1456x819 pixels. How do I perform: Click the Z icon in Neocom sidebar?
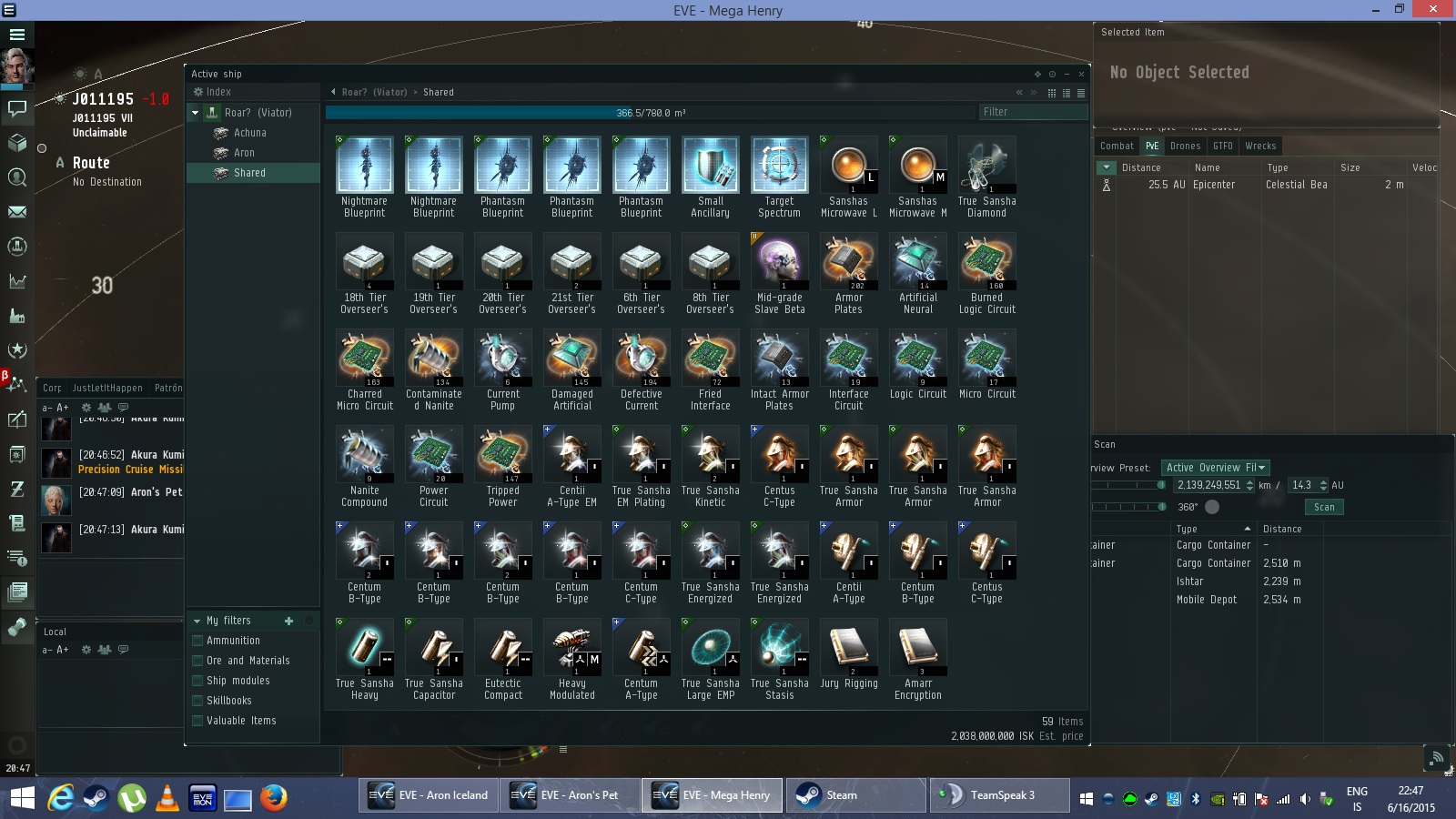point(17,489)
